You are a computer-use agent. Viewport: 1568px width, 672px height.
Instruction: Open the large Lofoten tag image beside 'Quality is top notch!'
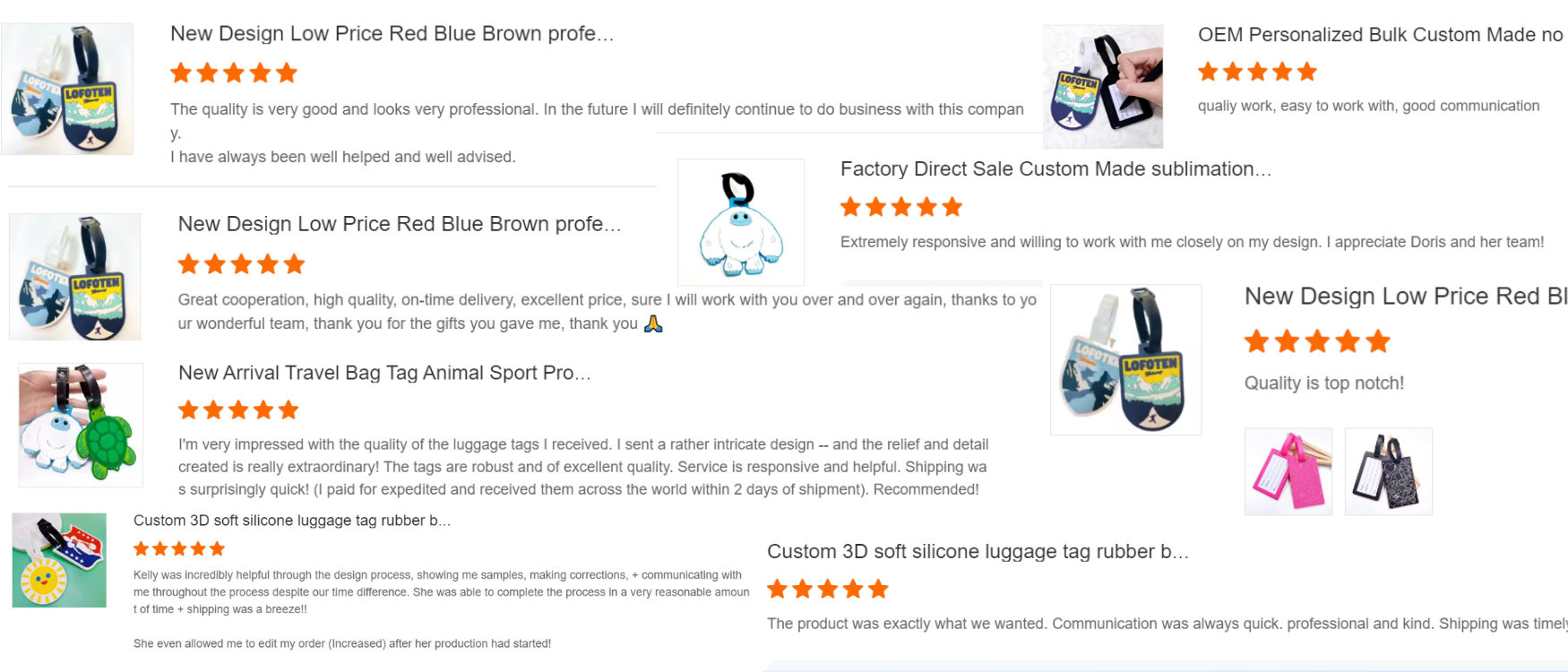pyautogui.click(x=1126, y=359)
